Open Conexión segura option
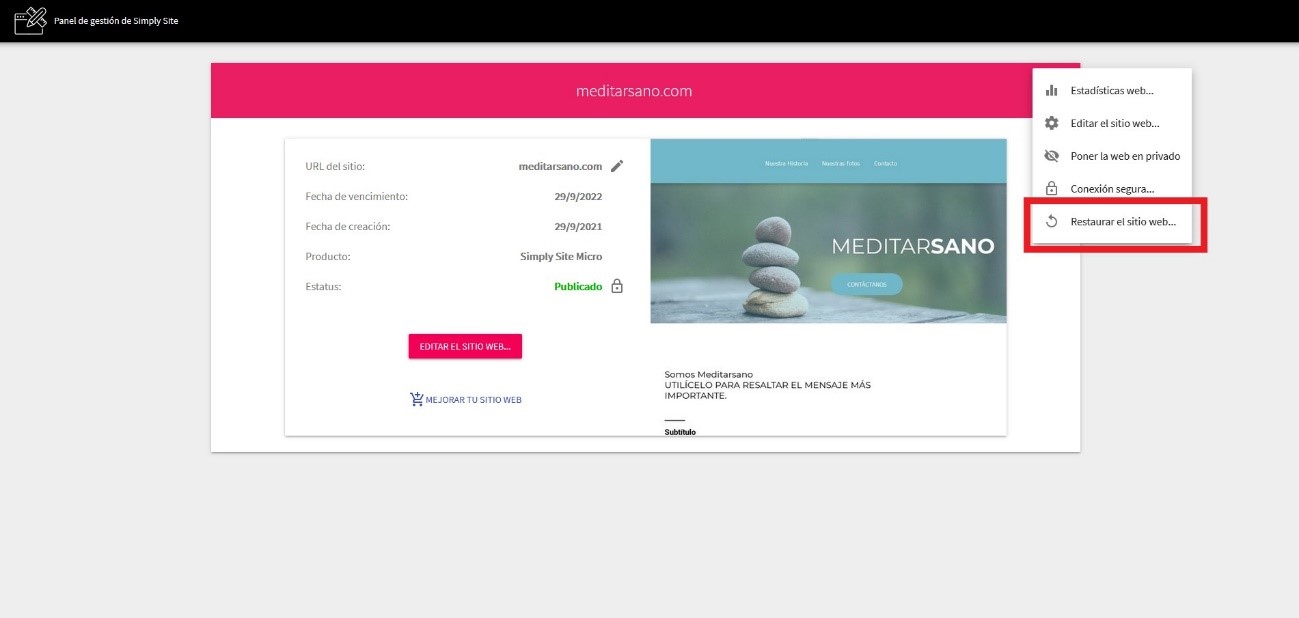1299x618 pixels. tap(1112, 188)
